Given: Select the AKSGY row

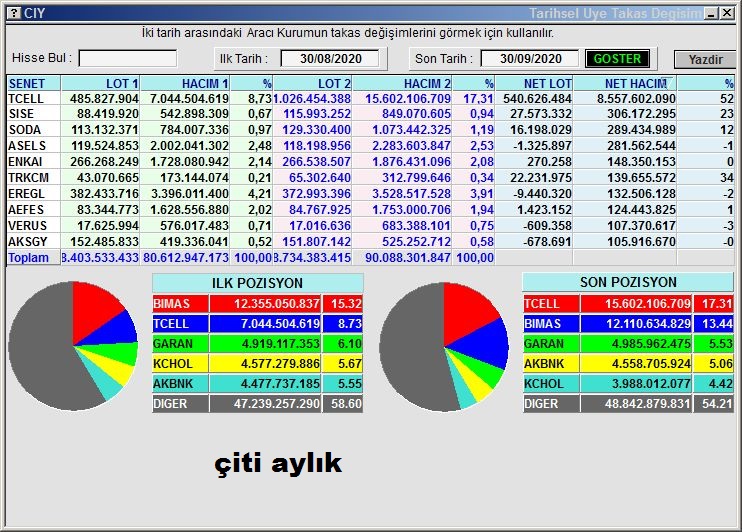Looking at the screenshot, I should pos(371,242).
